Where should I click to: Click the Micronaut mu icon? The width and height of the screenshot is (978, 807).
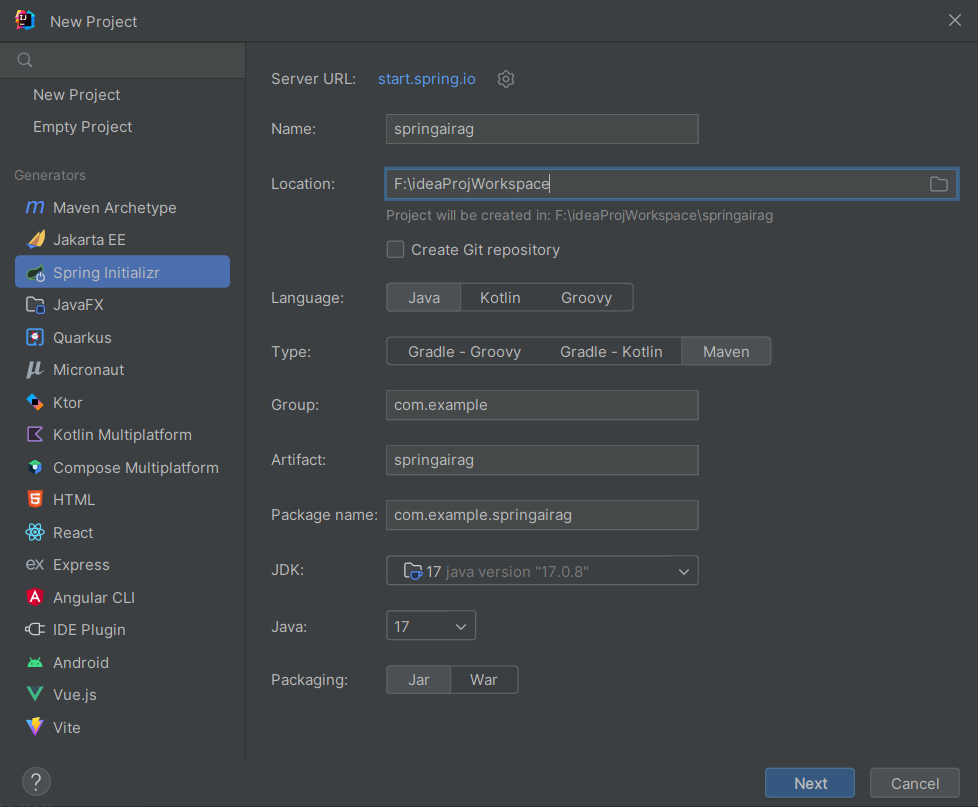click(x=35, y=370)
